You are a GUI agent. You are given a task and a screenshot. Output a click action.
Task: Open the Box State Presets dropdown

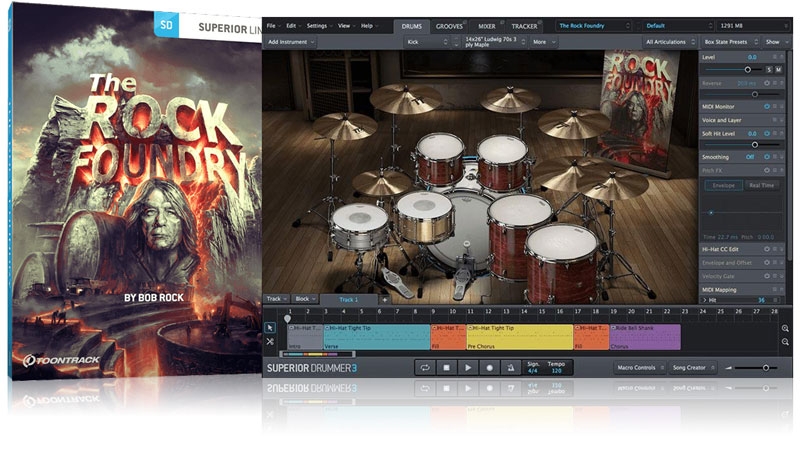[730, 42]
